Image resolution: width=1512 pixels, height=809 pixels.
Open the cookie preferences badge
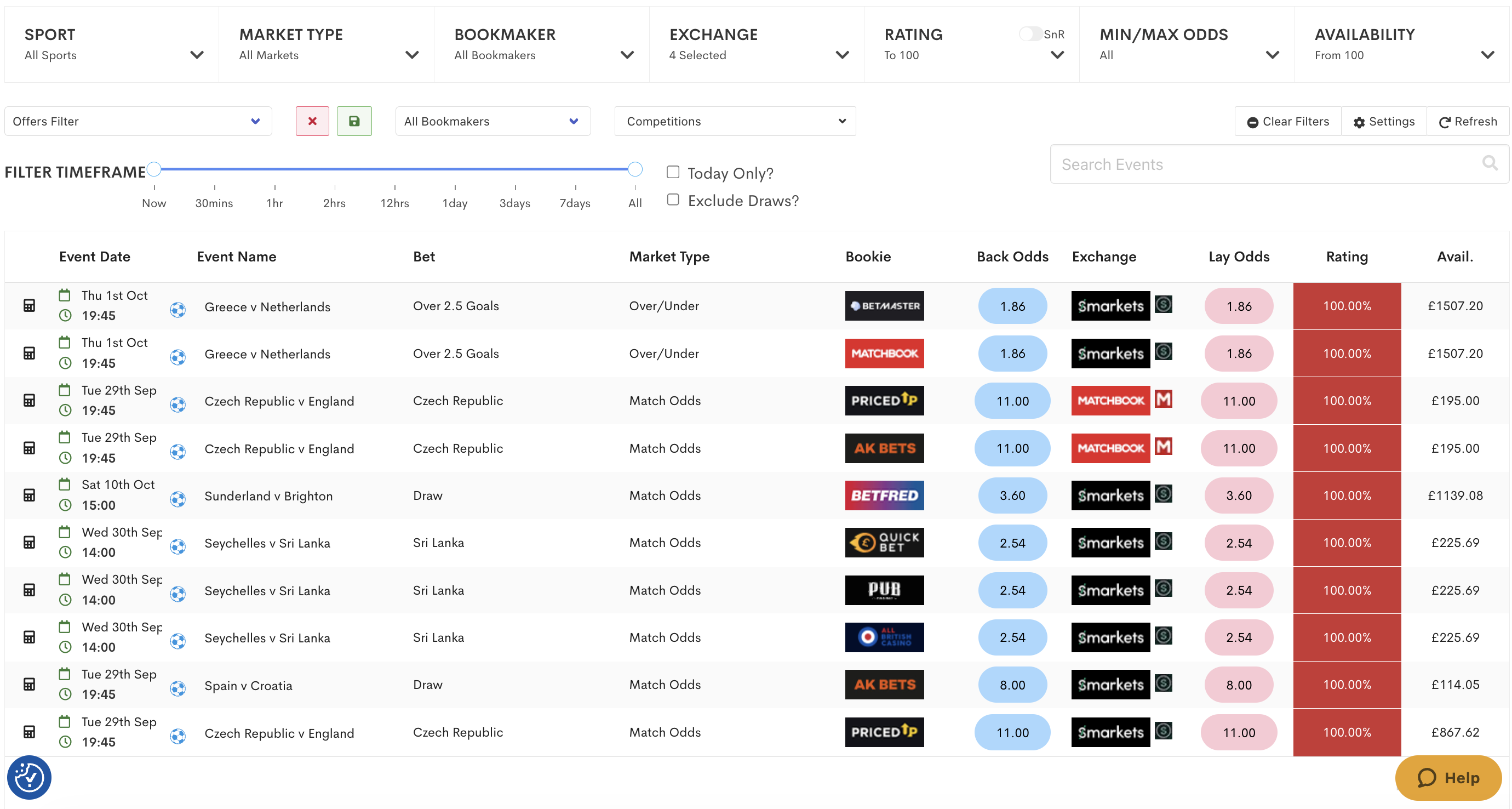pyautogui.click(x=28, y=777)
